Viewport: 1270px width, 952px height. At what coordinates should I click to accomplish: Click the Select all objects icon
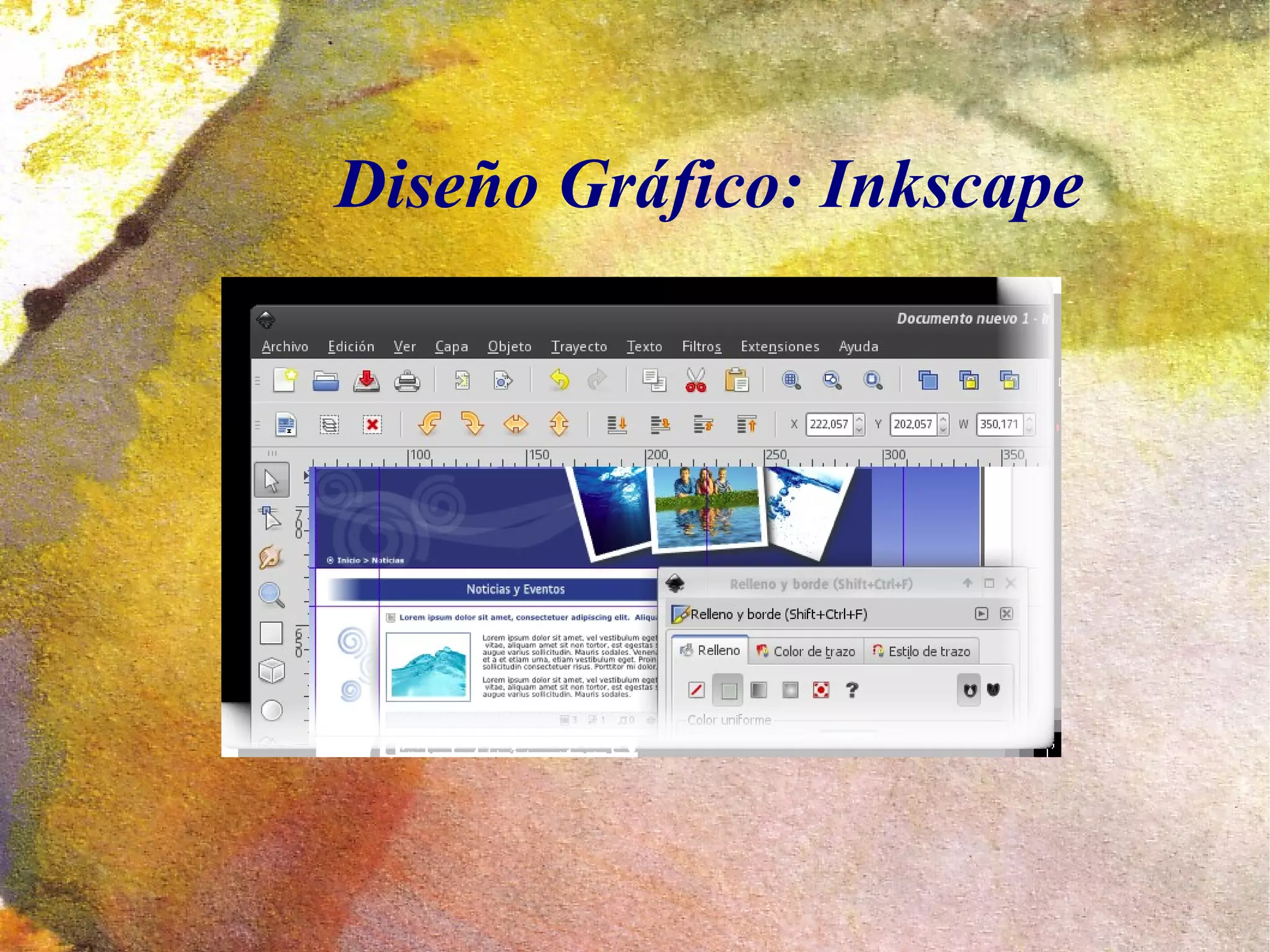pyautogui.click(x=329, y=425)
